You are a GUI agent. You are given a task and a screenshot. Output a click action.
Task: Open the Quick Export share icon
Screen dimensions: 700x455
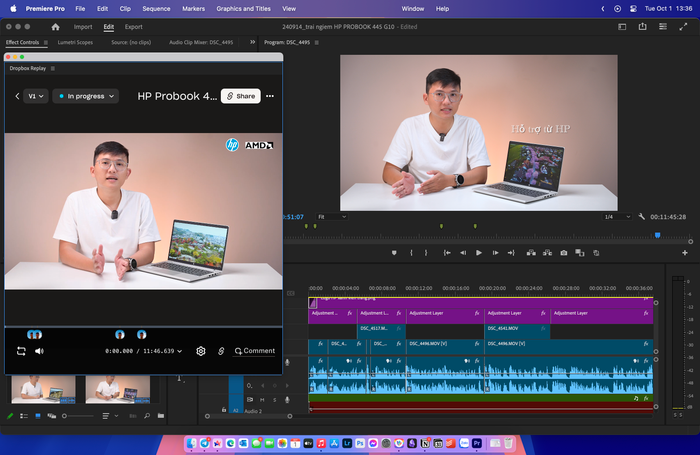pyautogui.click(x=642, y=27)
